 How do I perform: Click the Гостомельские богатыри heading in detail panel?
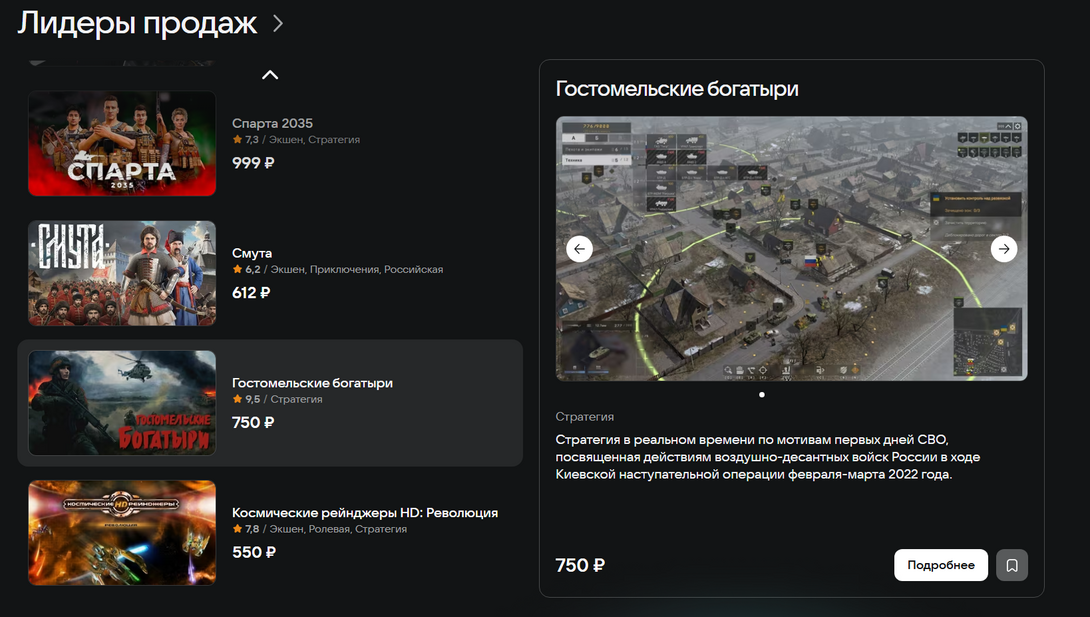(x=677, y=89)
